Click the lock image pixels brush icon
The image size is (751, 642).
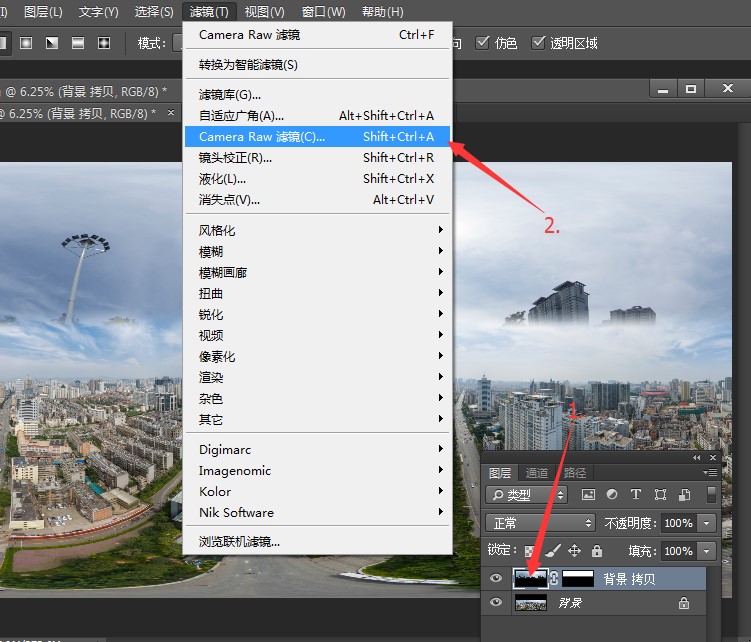(551, 551)
